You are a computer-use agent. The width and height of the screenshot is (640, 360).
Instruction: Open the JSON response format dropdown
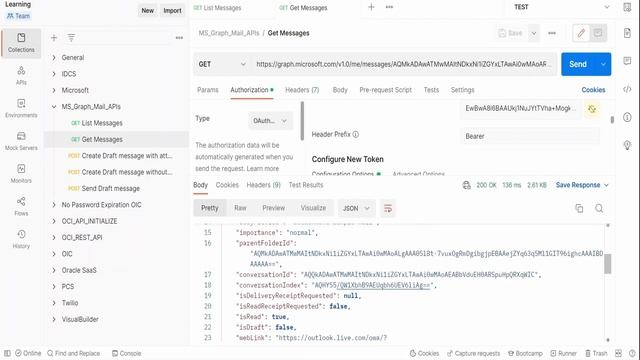point(356,209)
